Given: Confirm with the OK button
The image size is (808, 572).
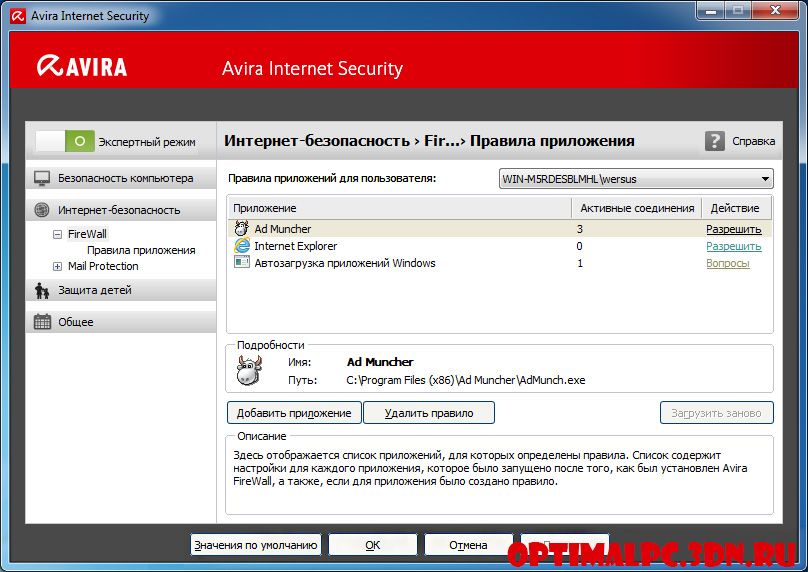Looking at the screenshot, I should click(x=373, y=545).
